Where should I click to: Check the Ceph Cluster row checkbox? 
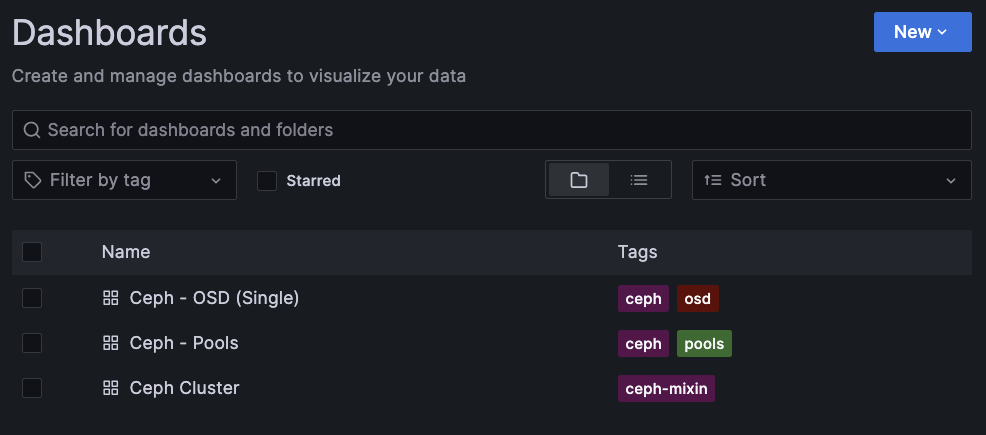coord(32,388)
